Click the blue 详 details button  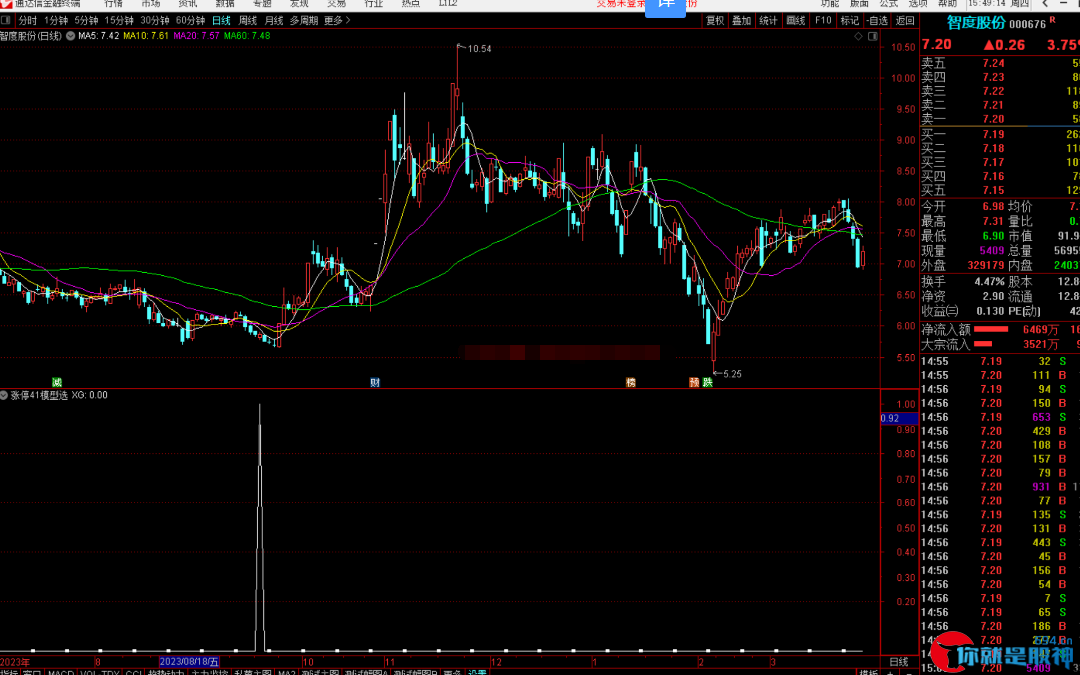(x=667, y=6)
